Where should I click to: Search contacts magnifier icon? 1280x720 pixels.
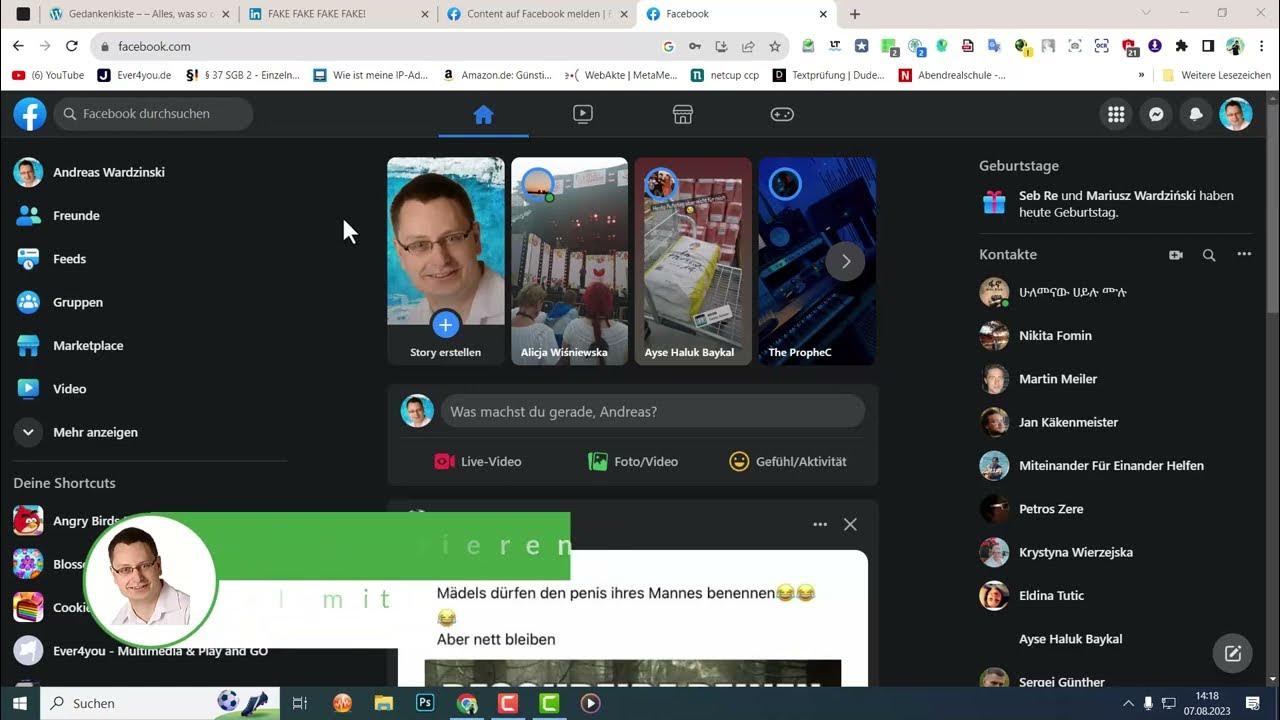(1209, 255)
